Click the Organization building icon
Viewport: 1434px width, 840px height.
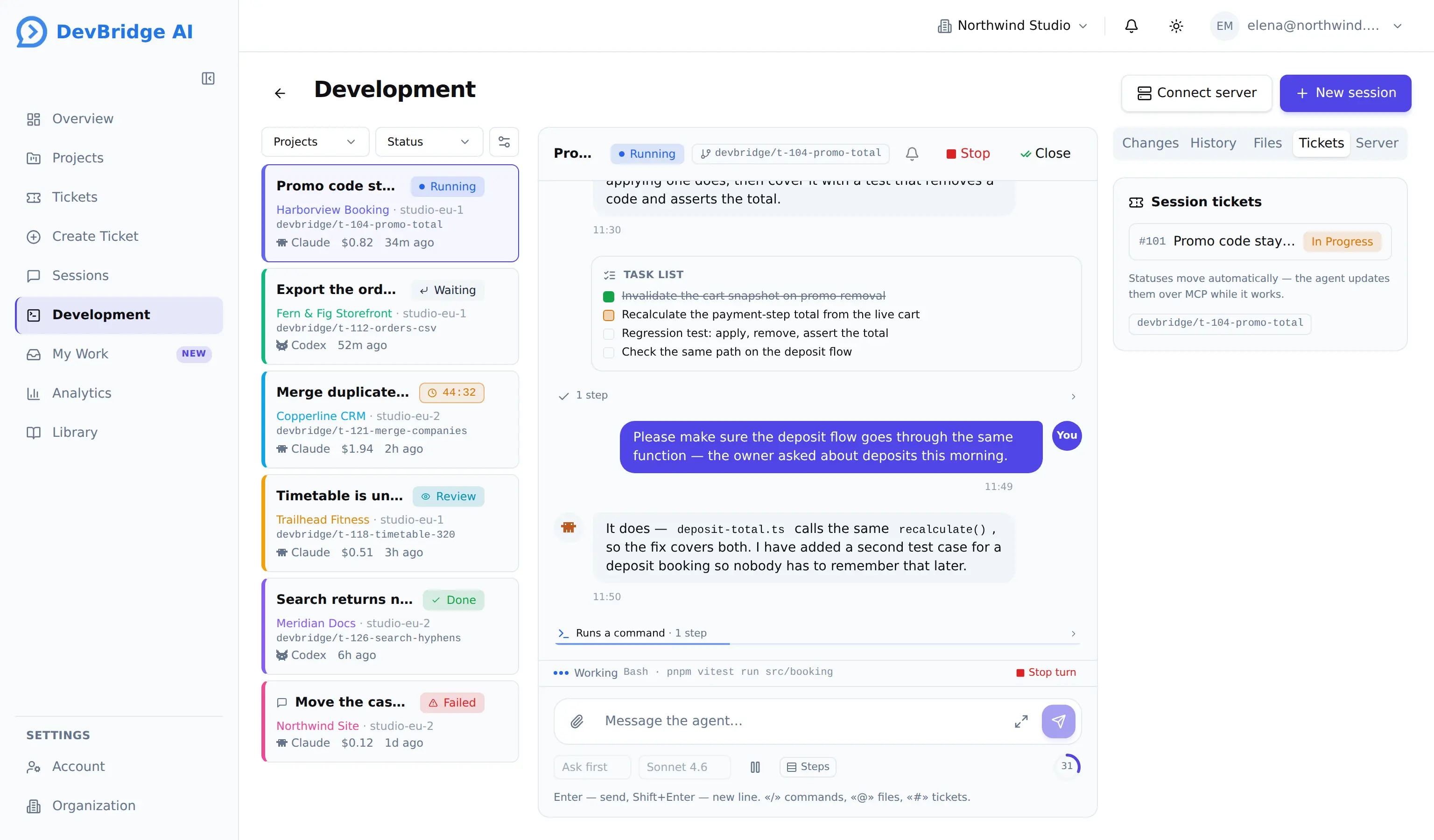[x=34, y=806]
